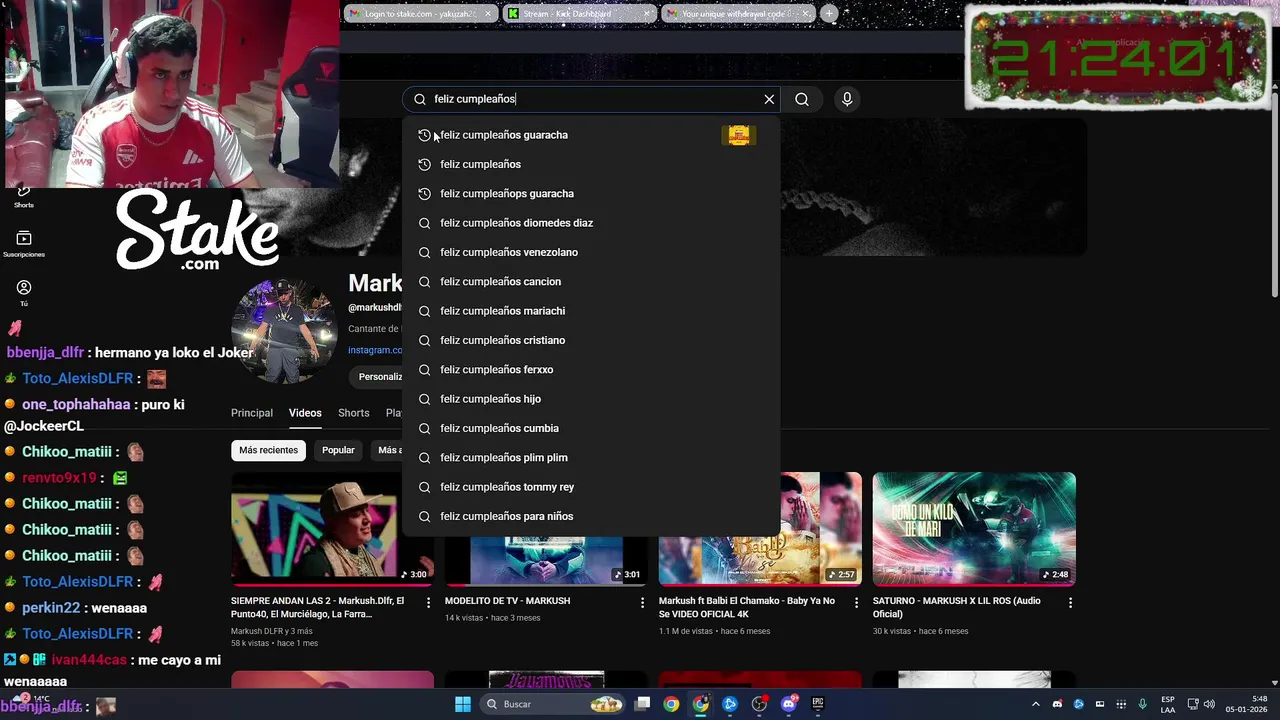1280x720 pixels.
Task: Pick 'feliz cumpleaños plim plim' suggestion
Action: click(x=591, y=457)
